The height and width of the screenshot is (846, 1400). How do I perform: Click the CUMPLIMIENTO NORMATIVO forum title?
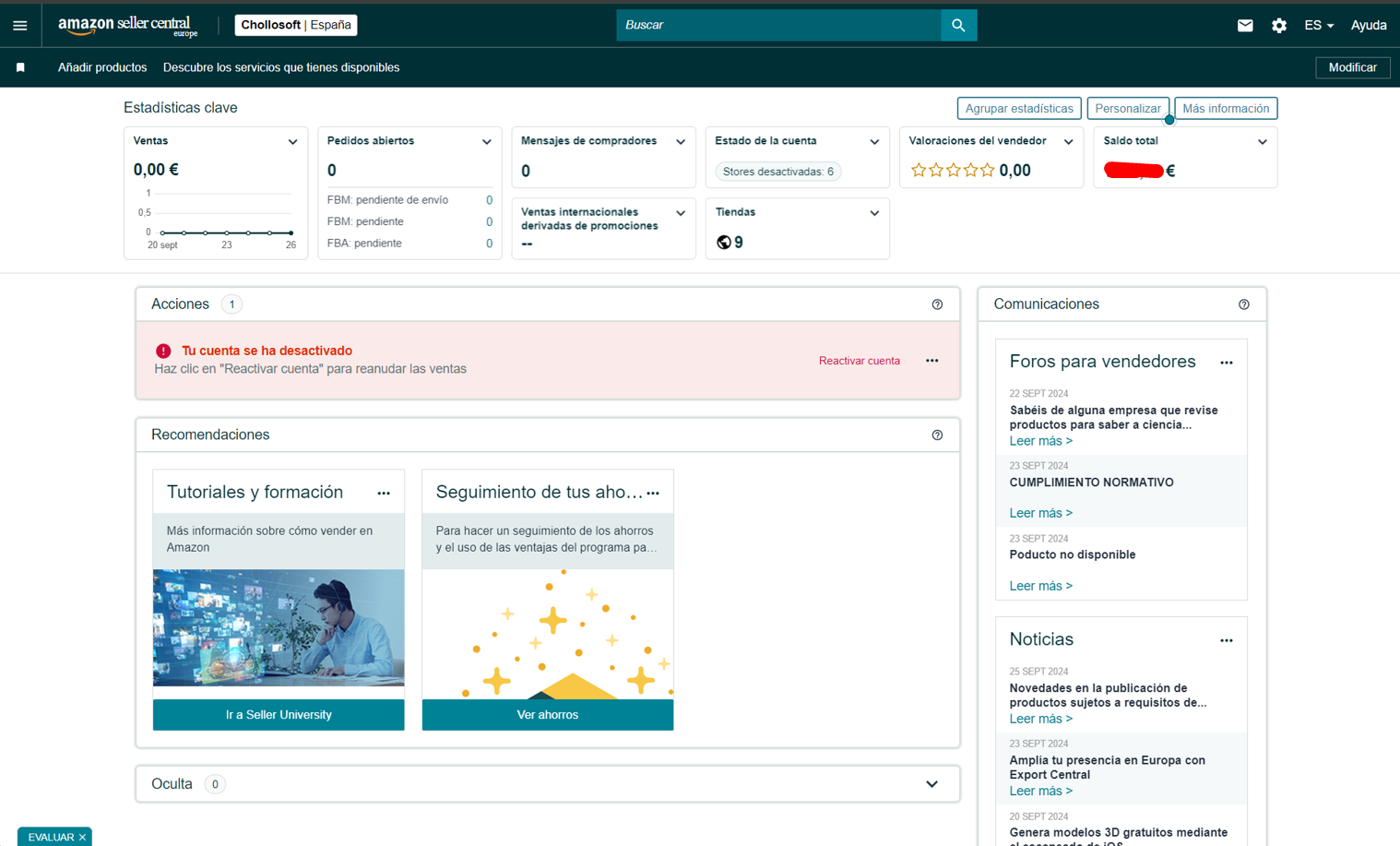coord(1091,483)
